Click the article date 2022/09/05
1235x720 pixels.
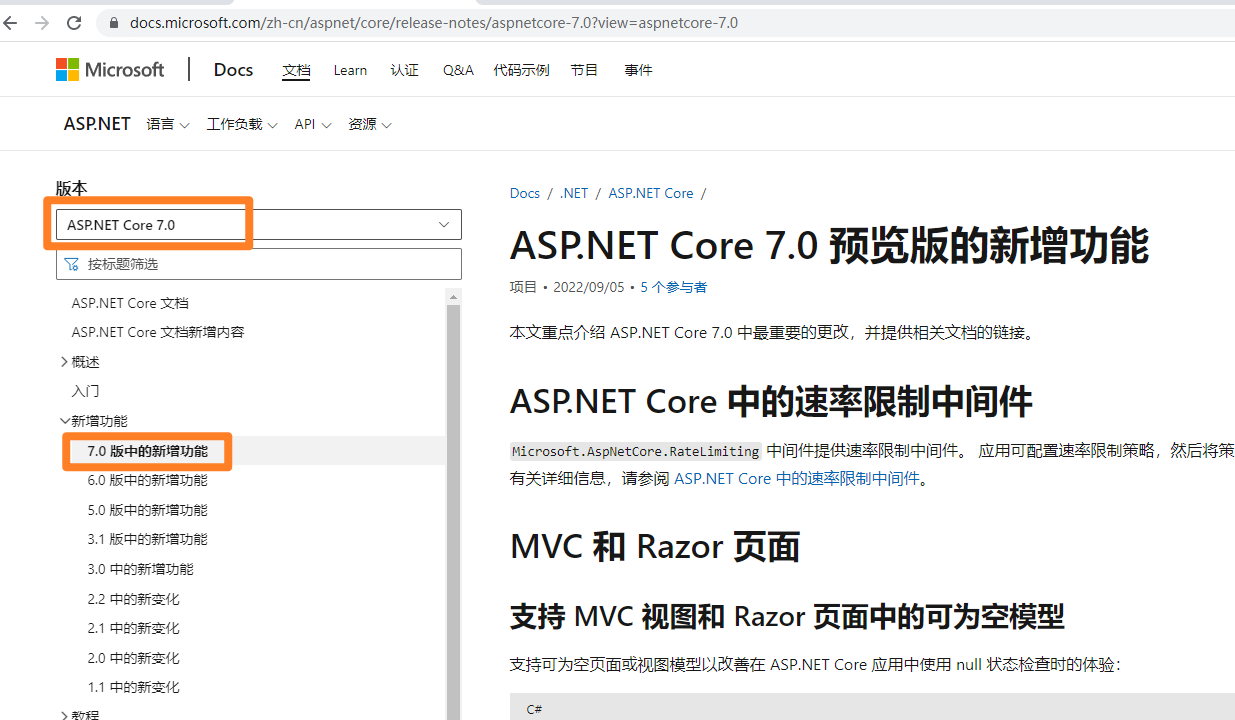588,287
